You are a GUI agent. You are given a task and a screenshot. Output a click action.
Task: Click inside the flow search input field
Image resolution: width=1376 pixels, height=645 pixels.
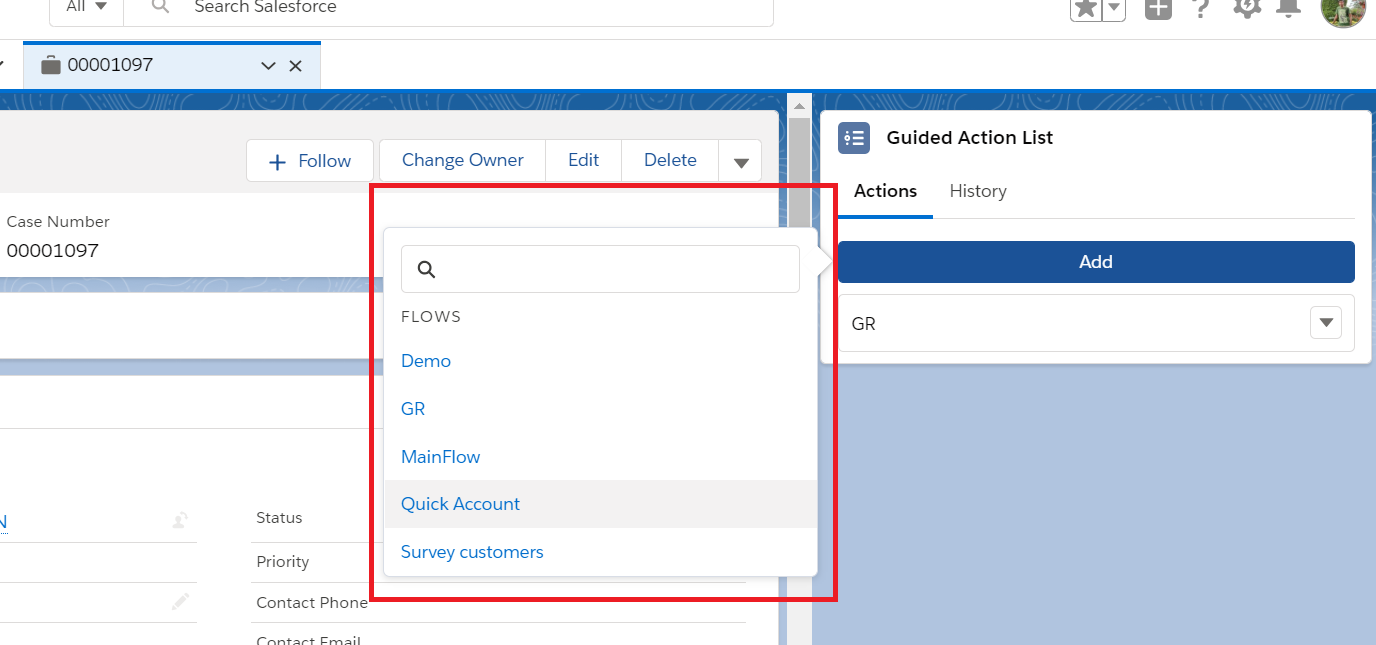(600, 268)
